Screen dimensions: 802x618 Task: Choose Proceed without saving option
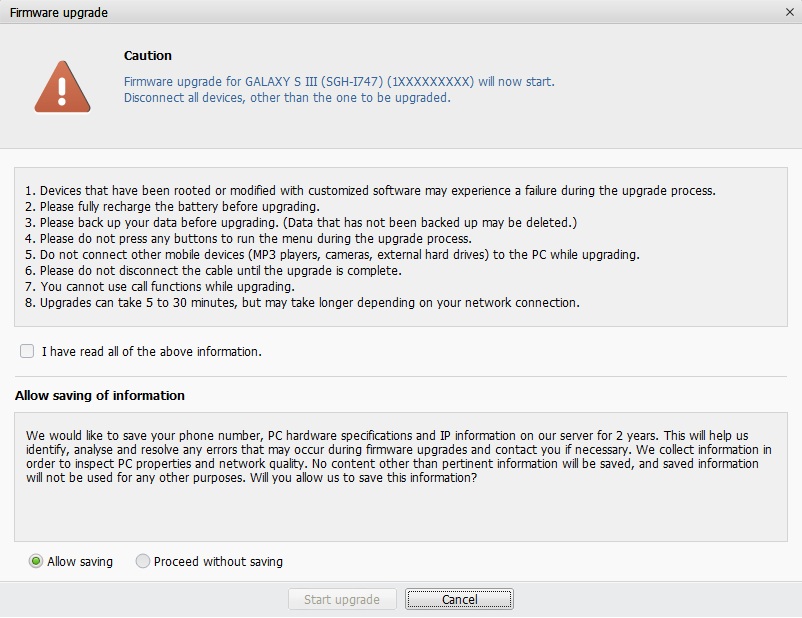[143, 561]
